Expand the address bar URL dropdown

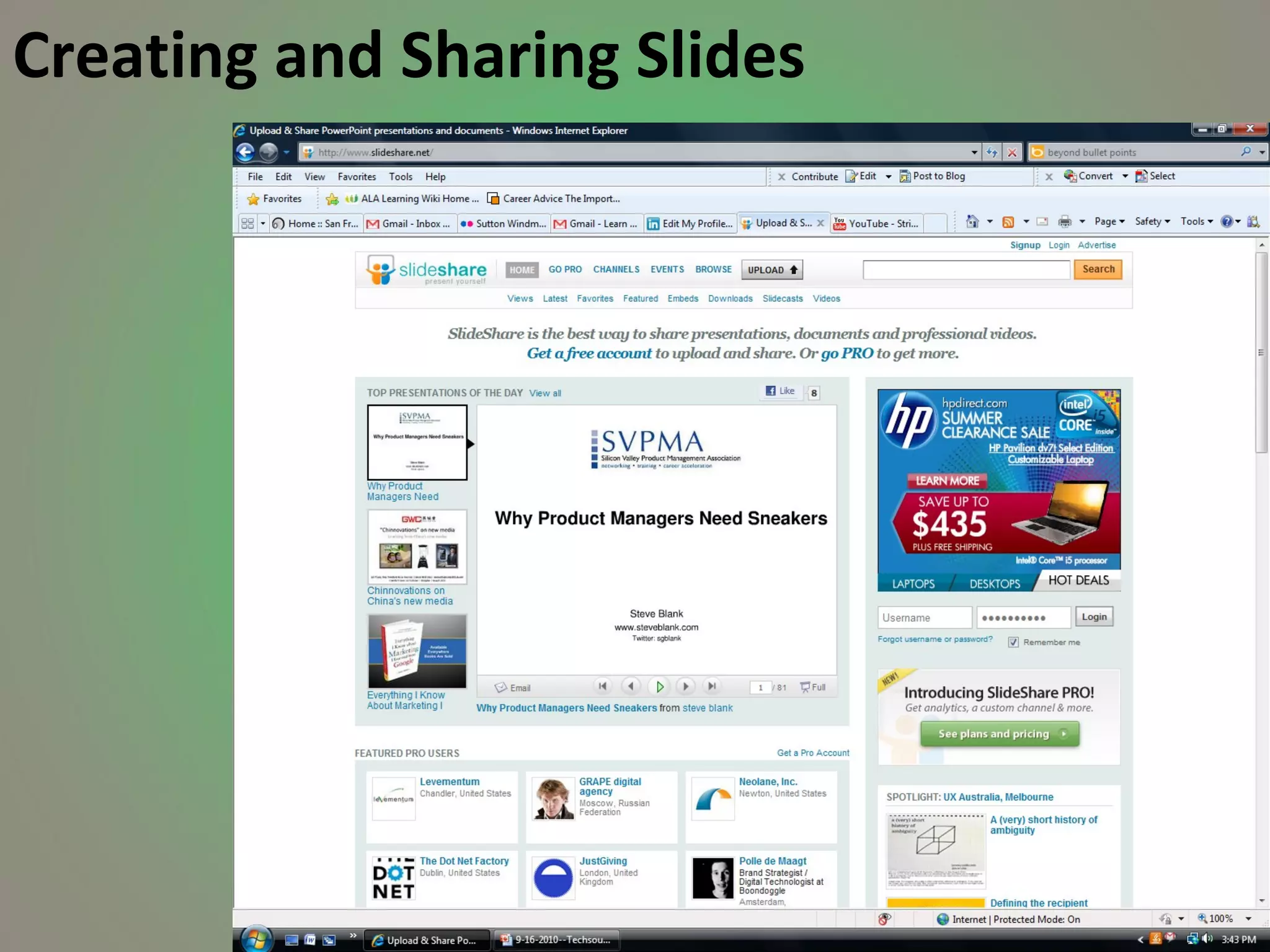(974, 152)
